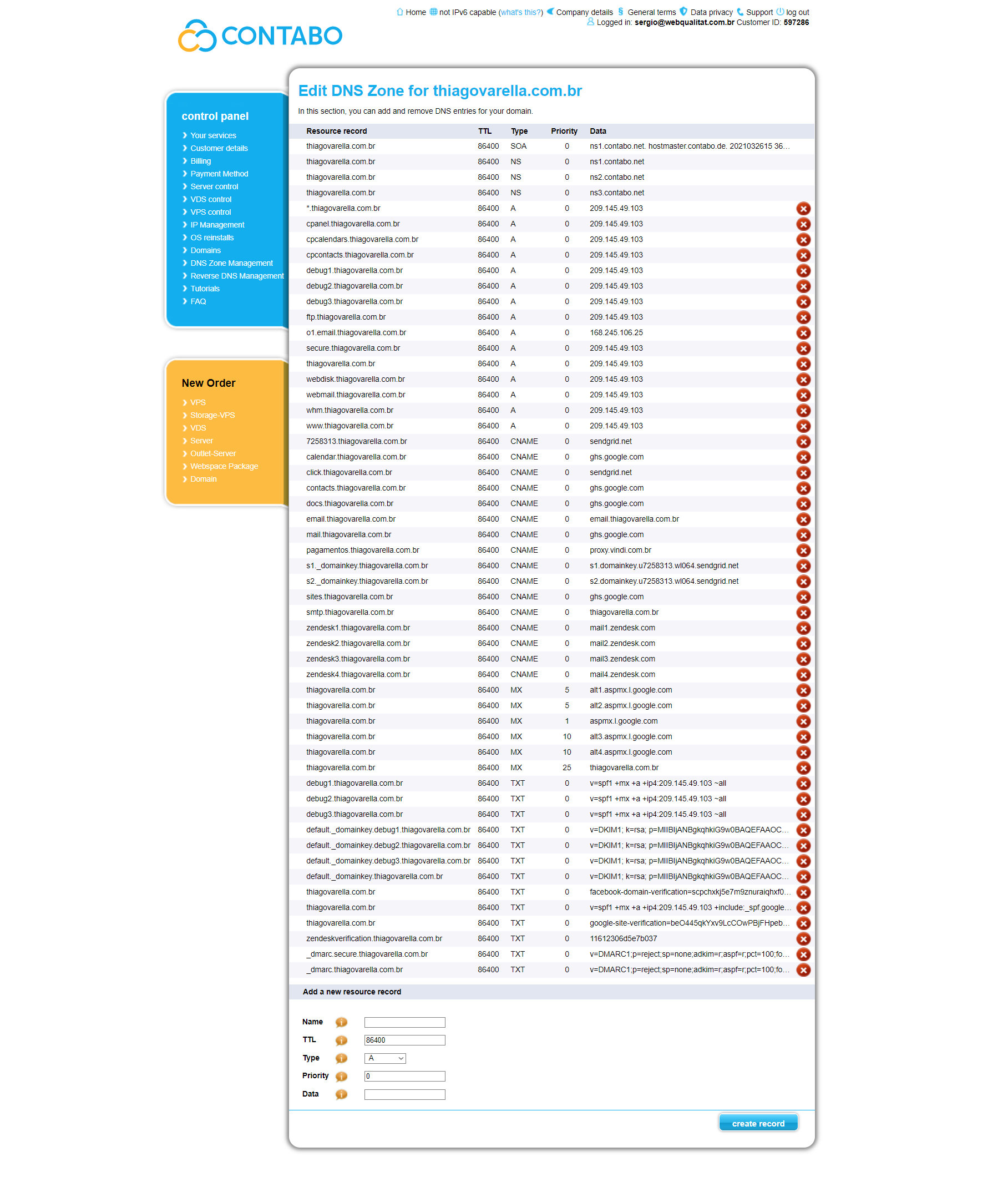Image resolution: width=1008 pixels, height=1182 pixels.
Task: Show info icon for Name field
Action: click(x=341, y=1022)
